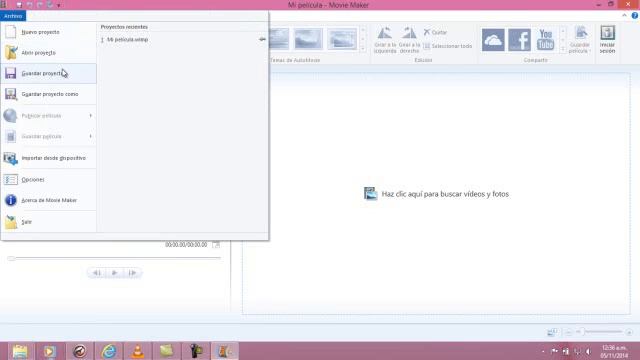Toggle full screen preview icon
The image size is (640, 360).
pos(216,244)
